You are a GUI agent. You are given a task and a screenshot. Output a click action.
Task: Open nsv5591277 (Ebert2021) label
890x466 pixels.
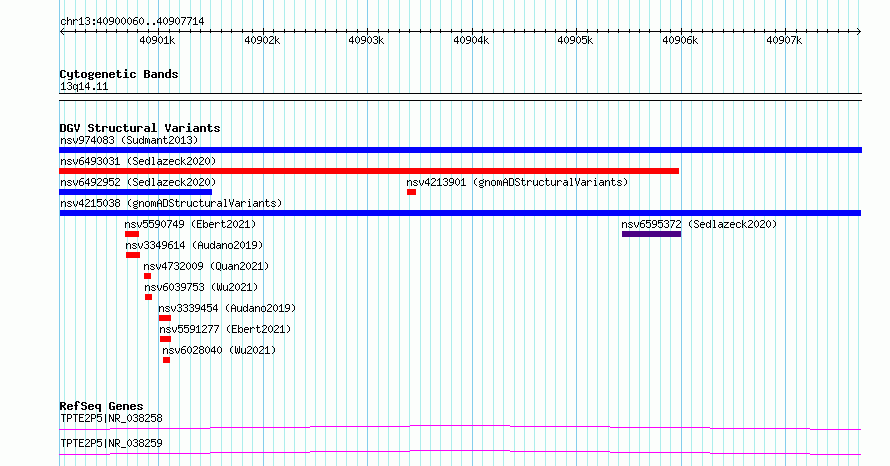coord(225,329)
